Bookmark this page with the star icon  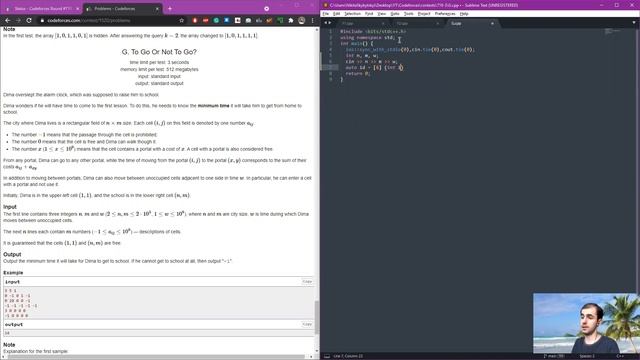pyautogui.click(x=182, y=20)
